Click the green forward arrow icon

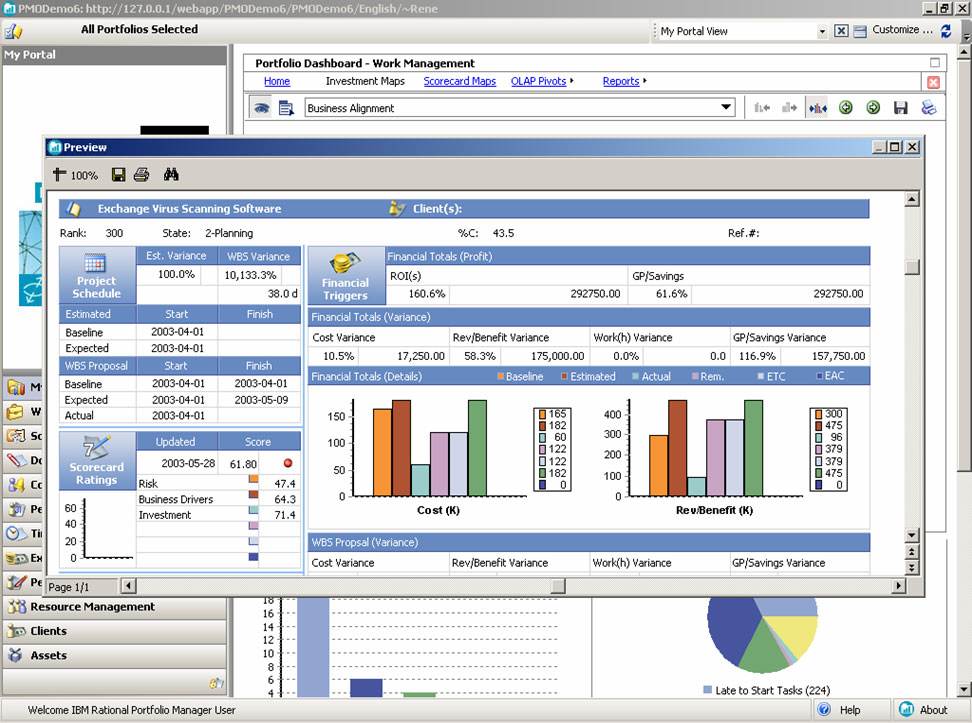[x=873, y=108]
